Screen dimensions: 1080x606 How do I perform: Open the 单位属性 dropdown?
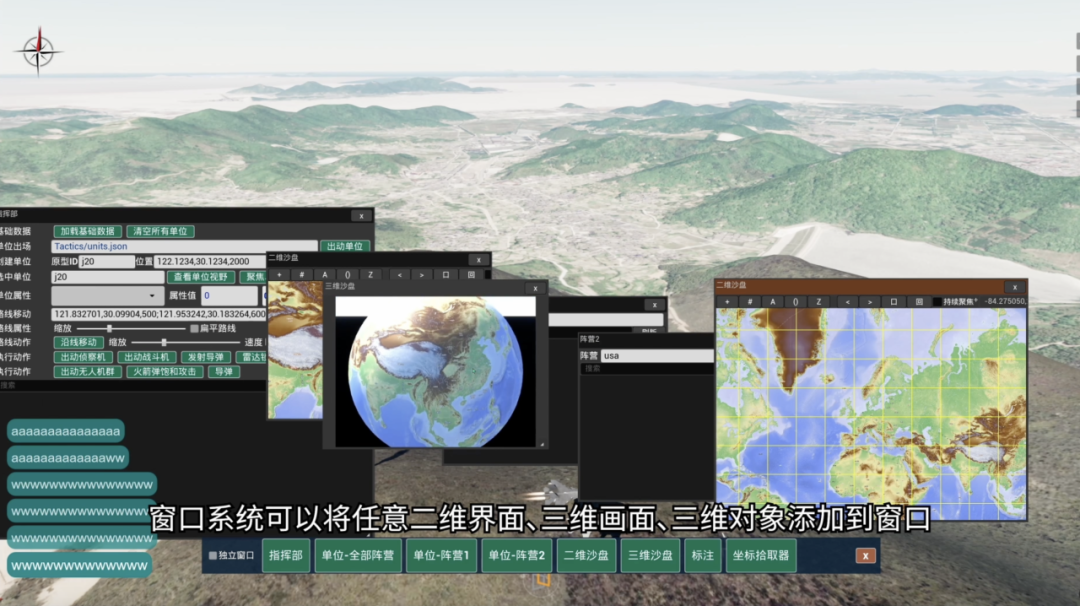point(107,295)
